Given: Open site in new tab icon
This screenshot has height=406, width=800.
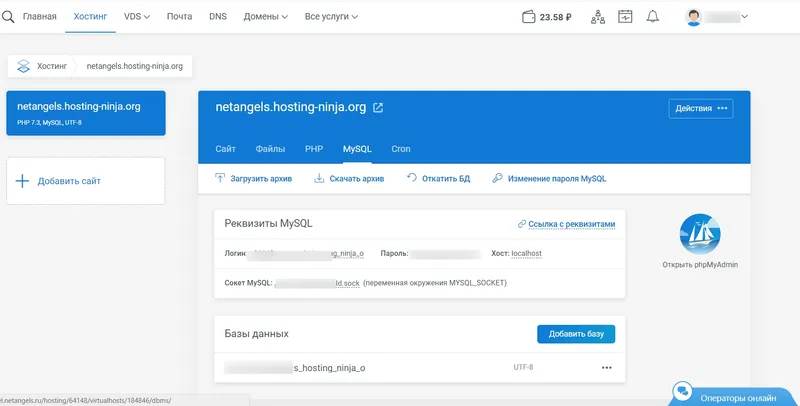Looking at the screenshot, I should click(x=378, y=108).
